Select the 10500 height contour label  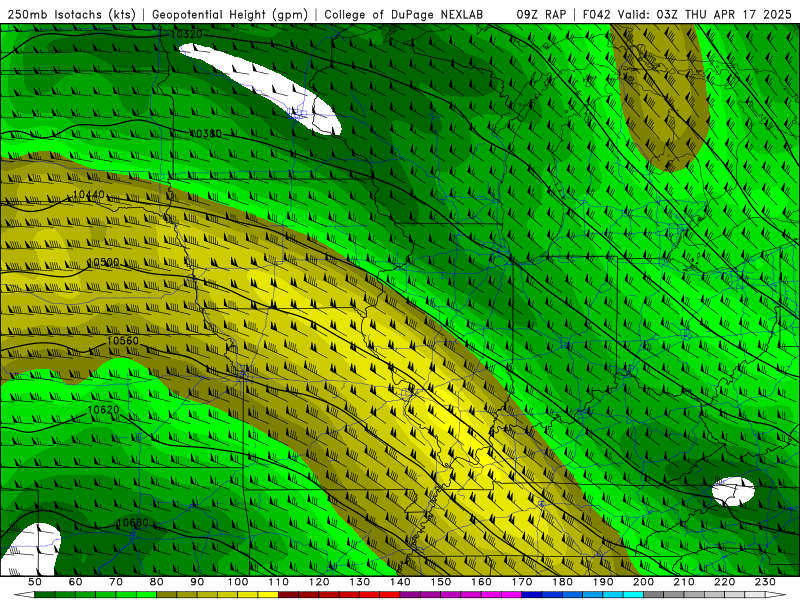tap(103, 262)
